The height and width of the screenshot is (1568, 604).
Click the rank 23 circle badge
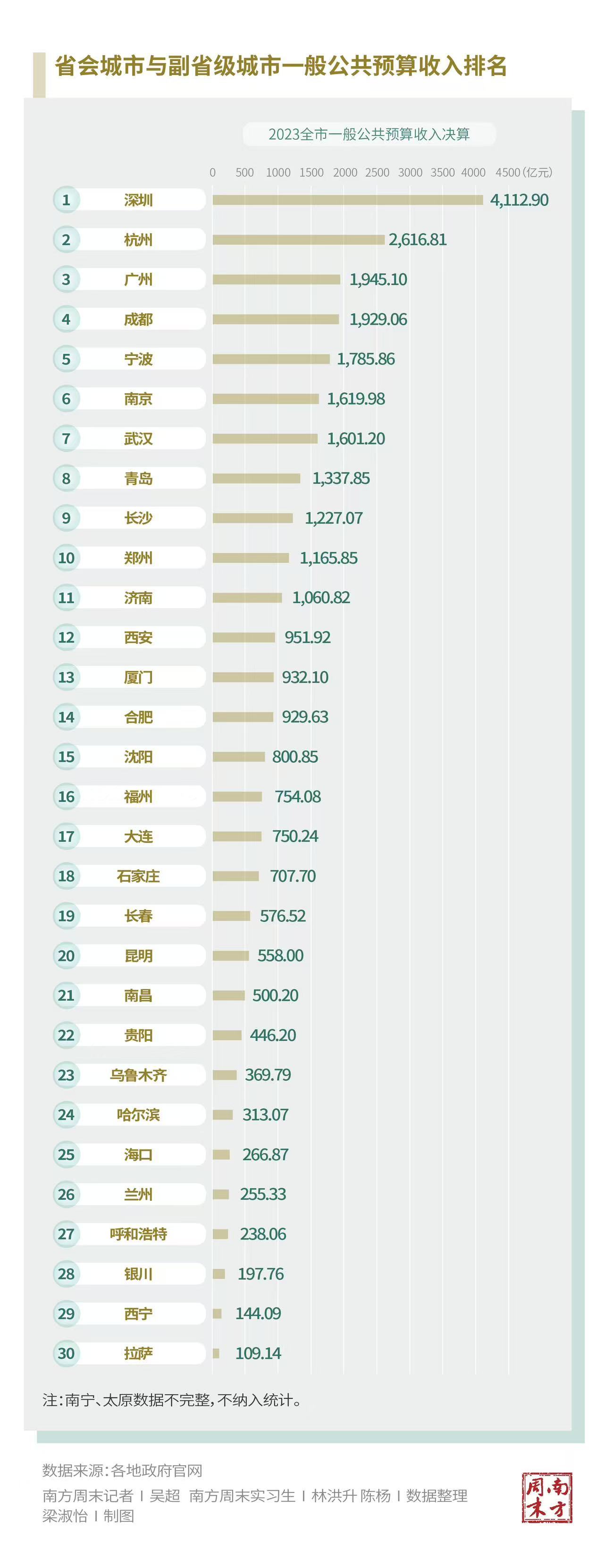(x=67, y=1075)
